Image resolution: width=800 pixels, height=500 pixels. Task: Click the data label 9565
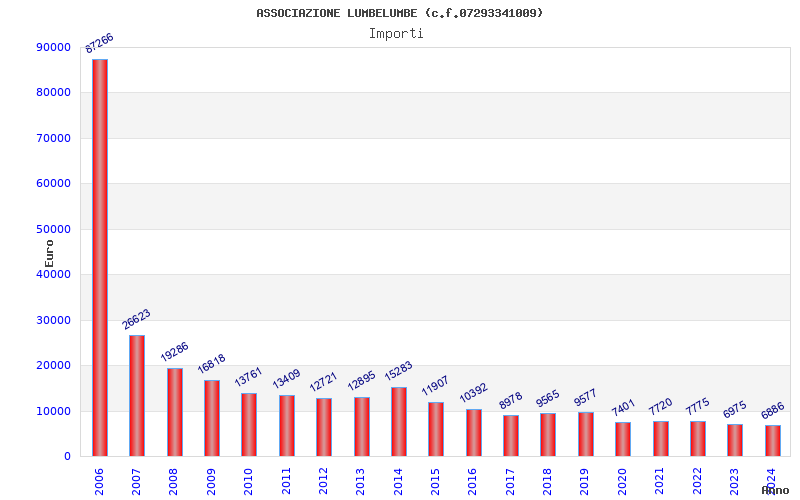548,398
